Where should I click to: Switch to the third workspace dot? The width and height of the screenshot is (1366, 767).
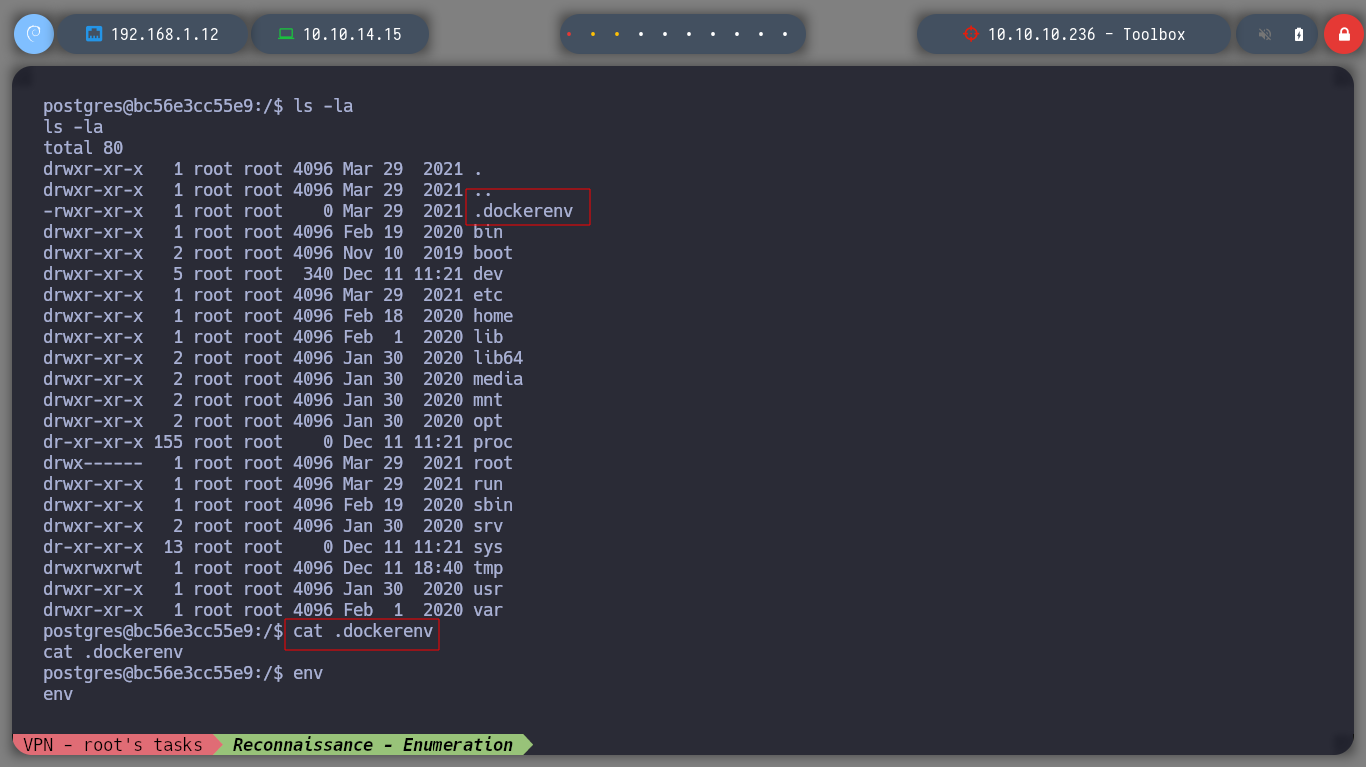[617, 34]
